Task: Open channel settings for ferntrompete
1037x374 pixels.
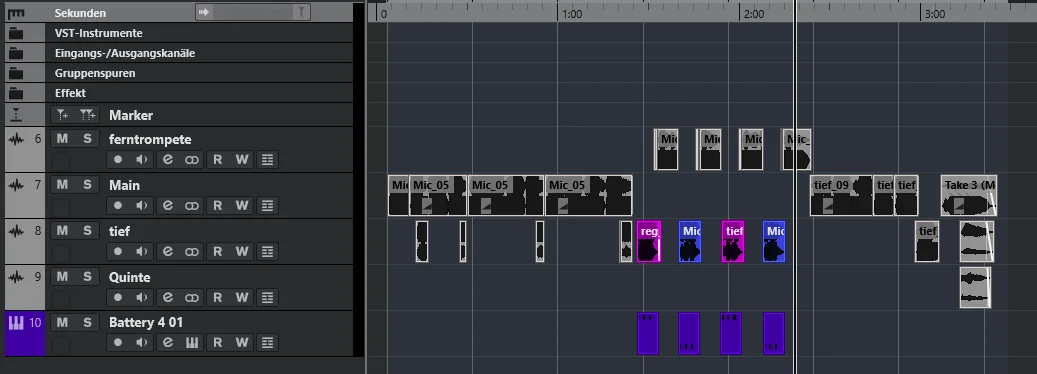Action: tap(168, 159)
